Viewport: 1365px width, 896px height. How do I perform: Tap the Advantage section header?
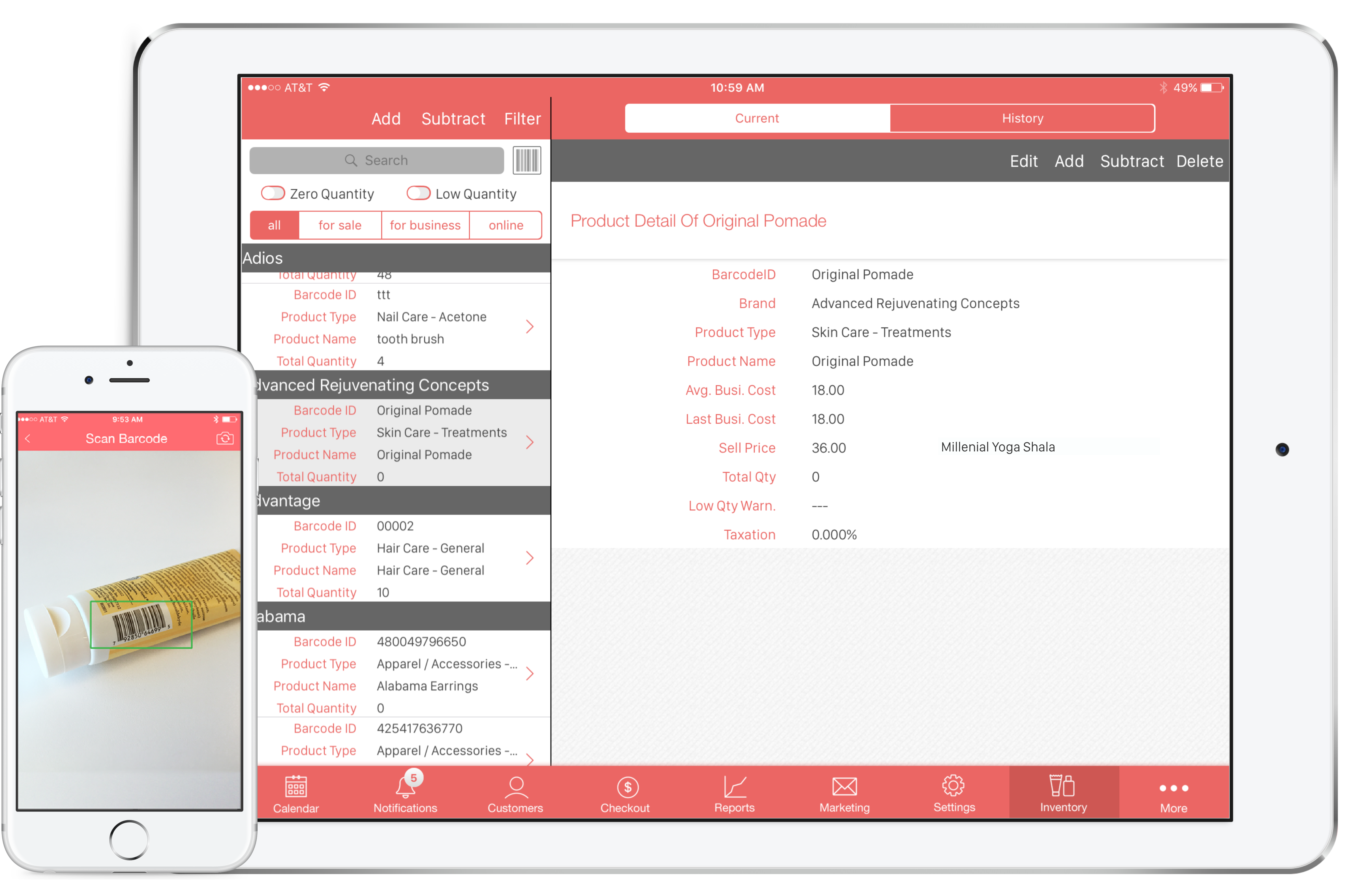point(404,500)
